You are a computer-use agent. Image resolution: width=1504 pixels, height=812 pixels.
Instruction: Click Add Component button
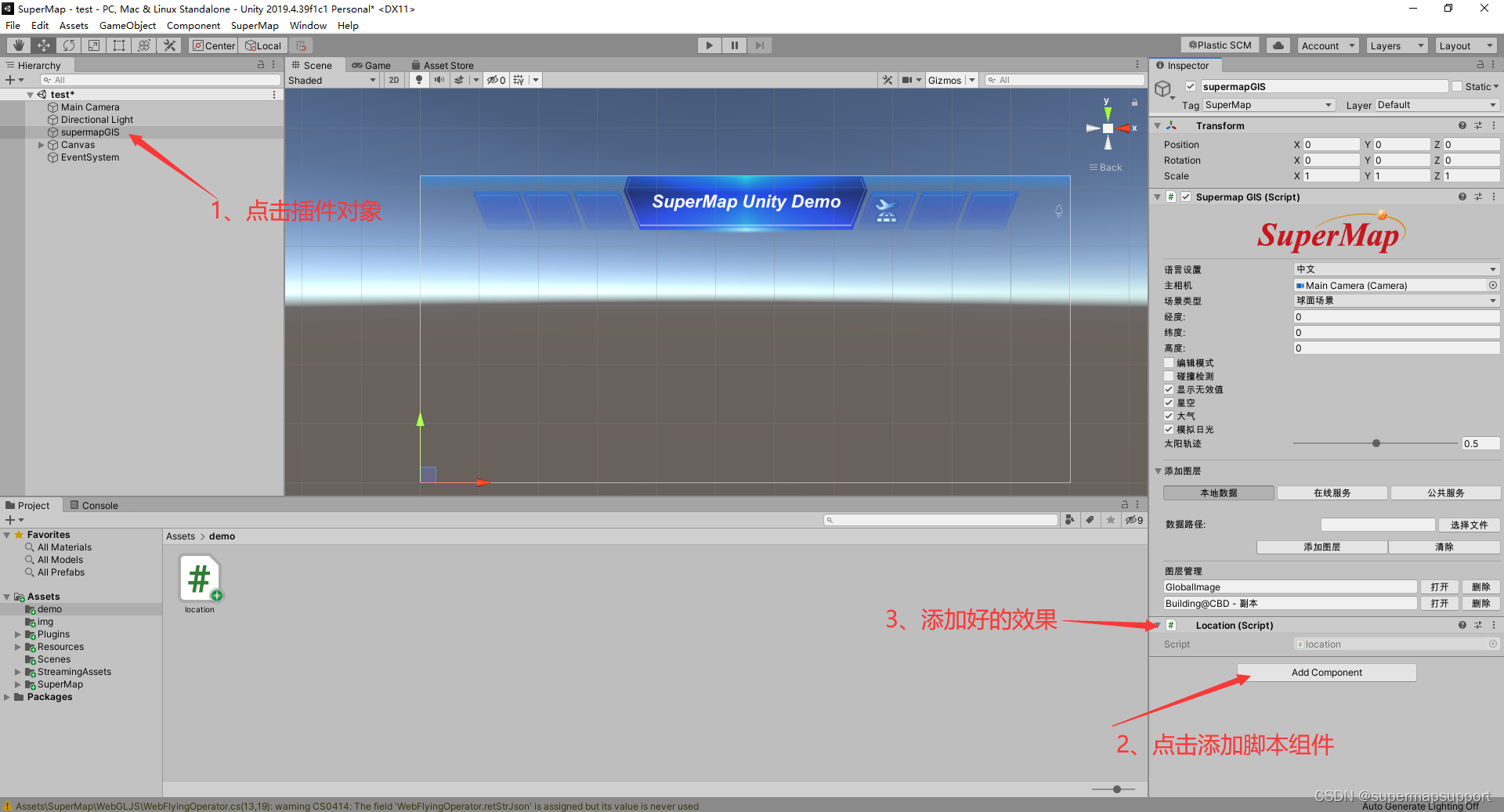point(1327,673)
